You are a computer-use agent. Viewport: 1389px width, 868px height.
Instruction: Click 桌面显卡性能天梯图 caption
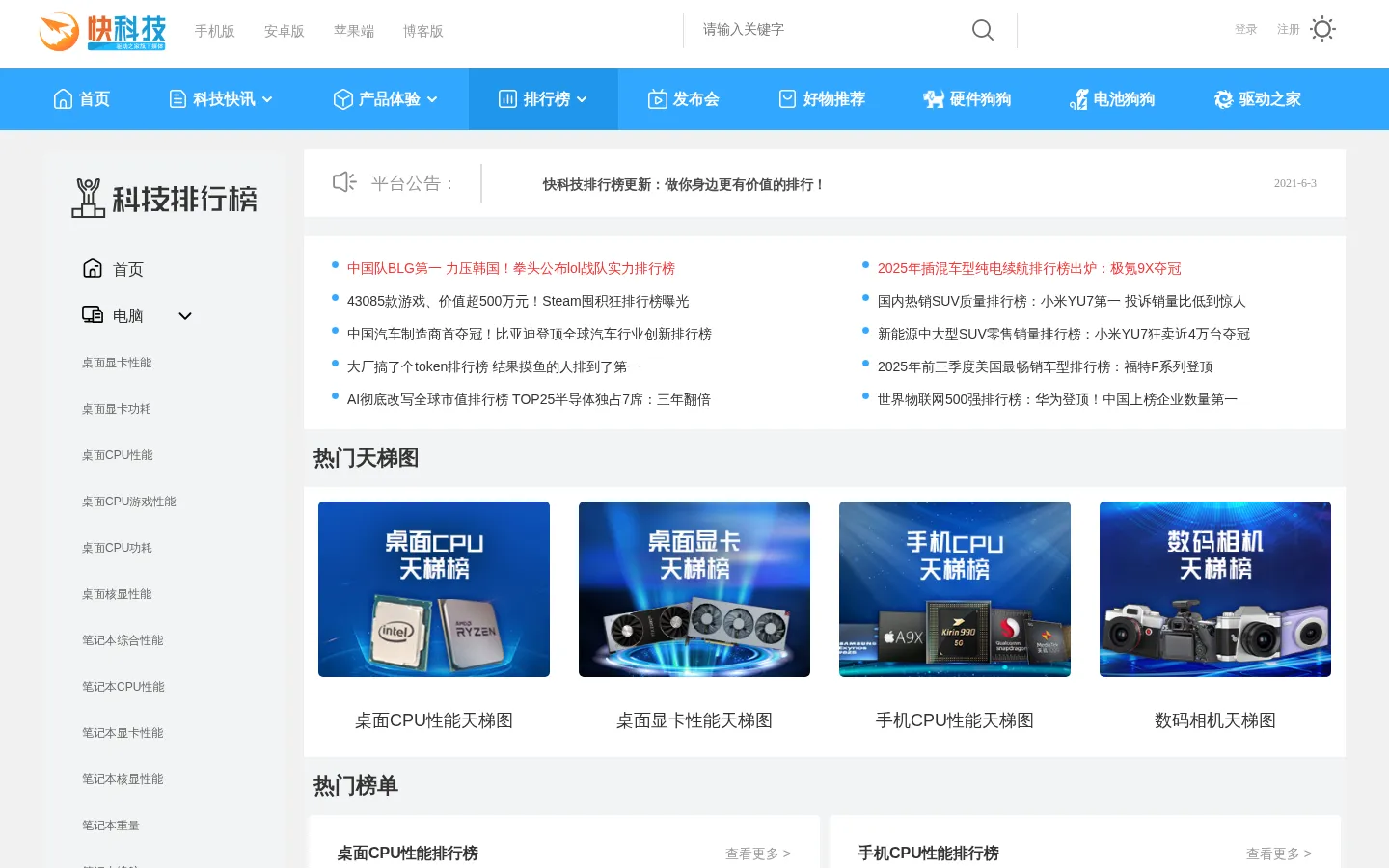coord(694,720)
